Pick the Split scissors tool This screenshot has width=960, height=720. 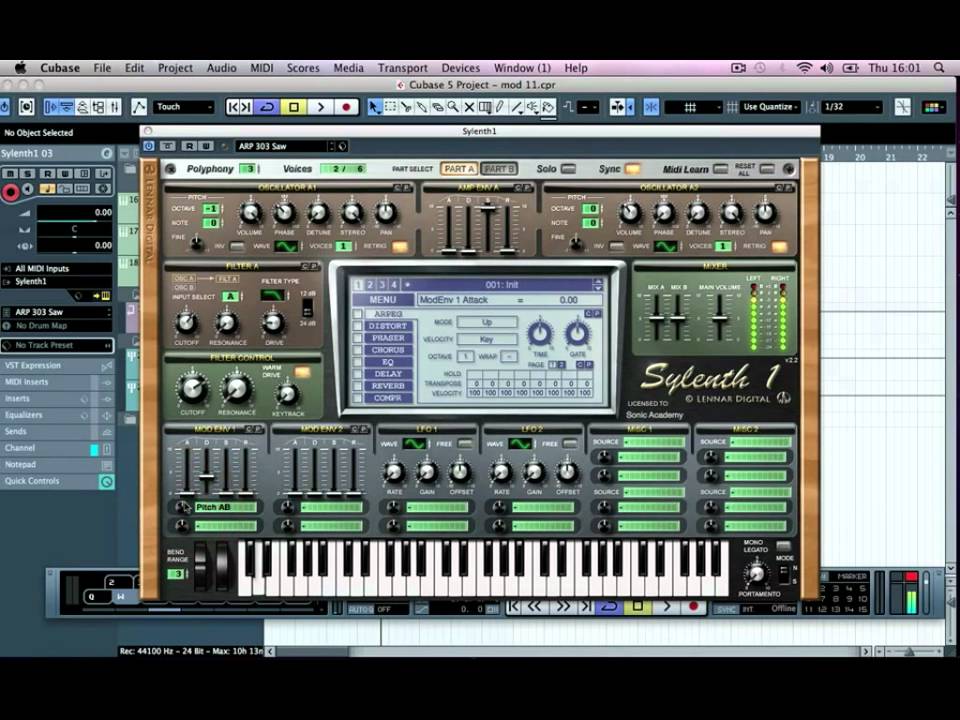click(x=406, y=107)
